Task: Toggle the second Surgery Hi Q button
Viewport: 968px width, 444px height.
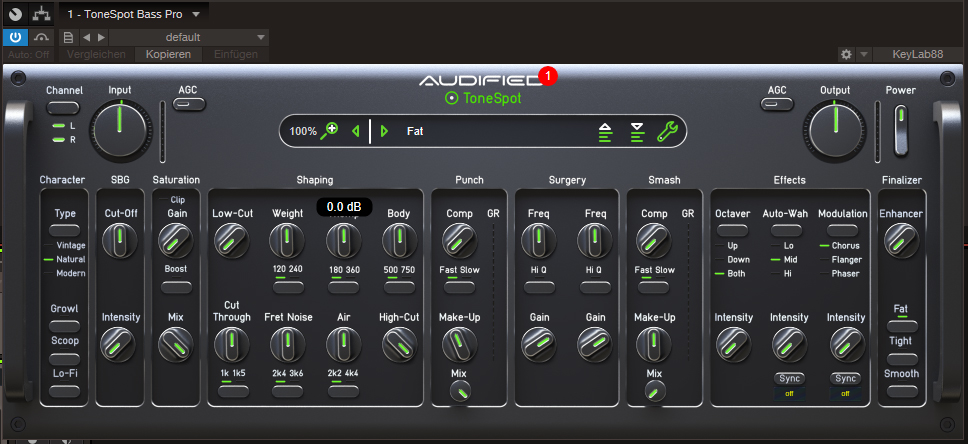Action: click(x=596, y=287)
